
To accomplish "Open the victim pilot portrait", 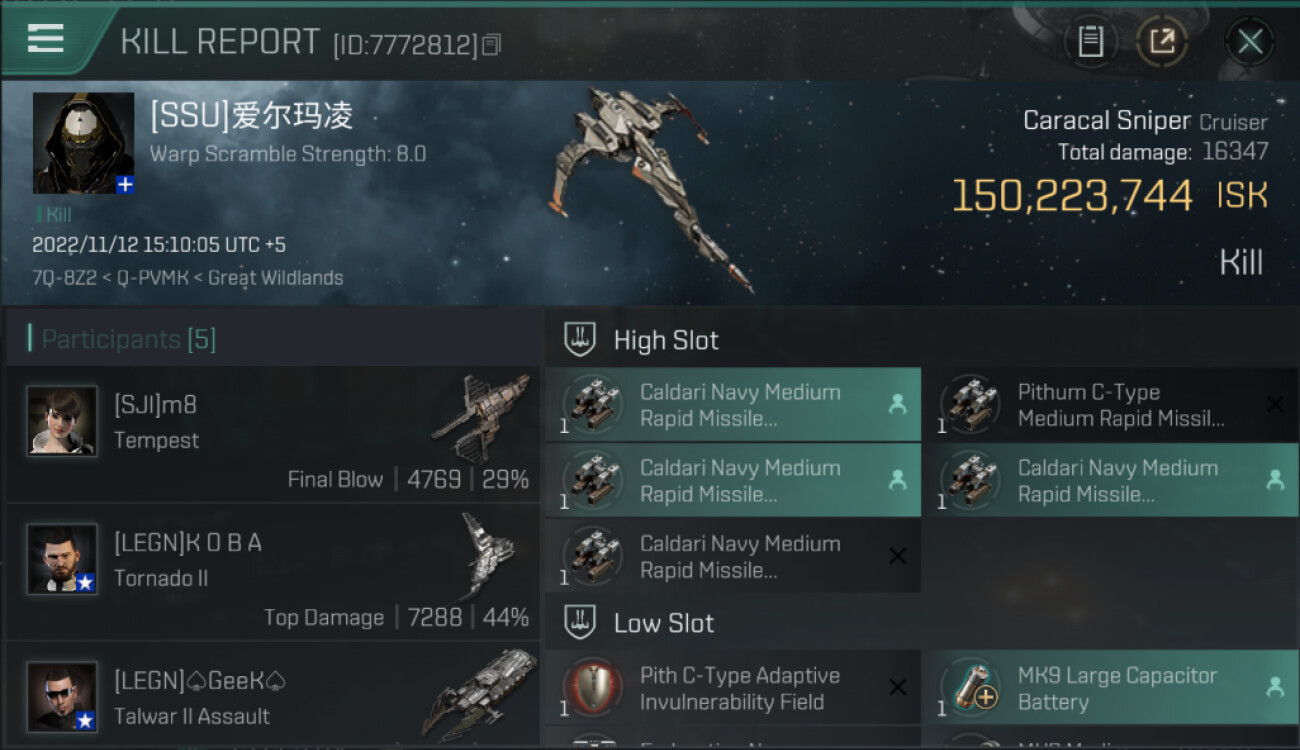I will pos(83,143).
